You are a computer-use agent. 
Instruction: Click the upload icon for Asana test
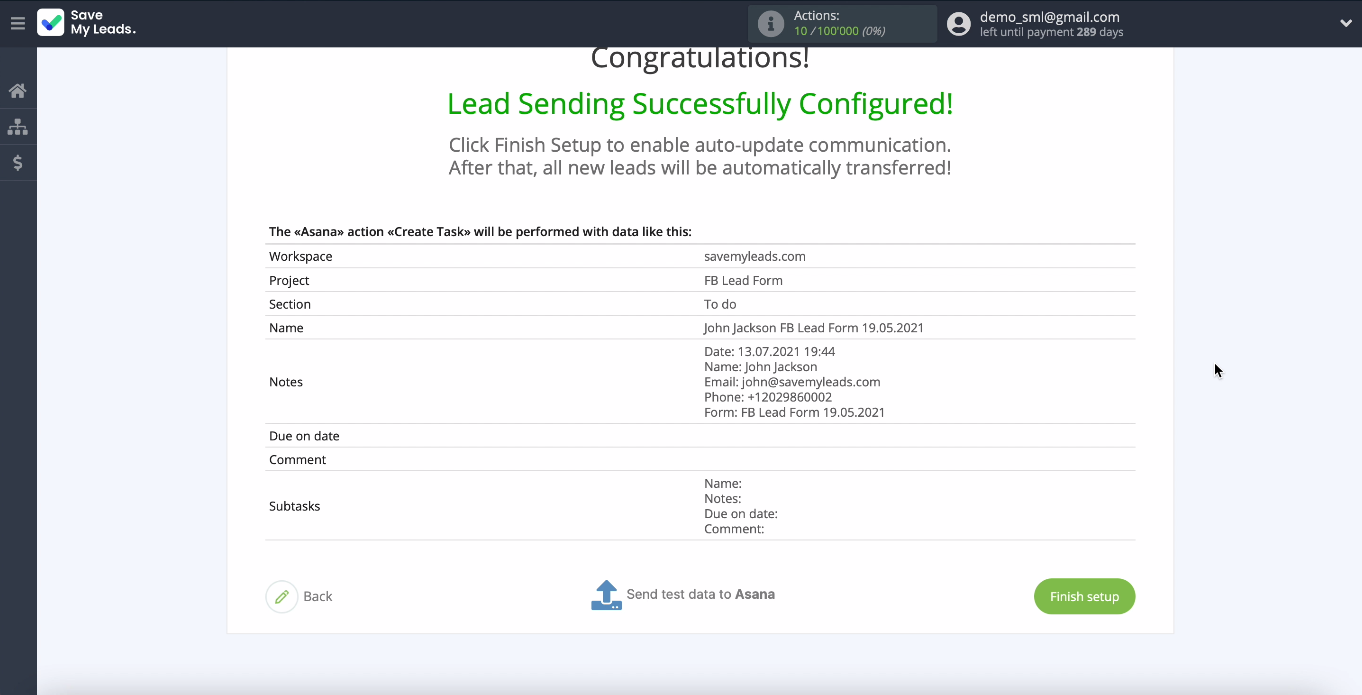pos(606,595)
